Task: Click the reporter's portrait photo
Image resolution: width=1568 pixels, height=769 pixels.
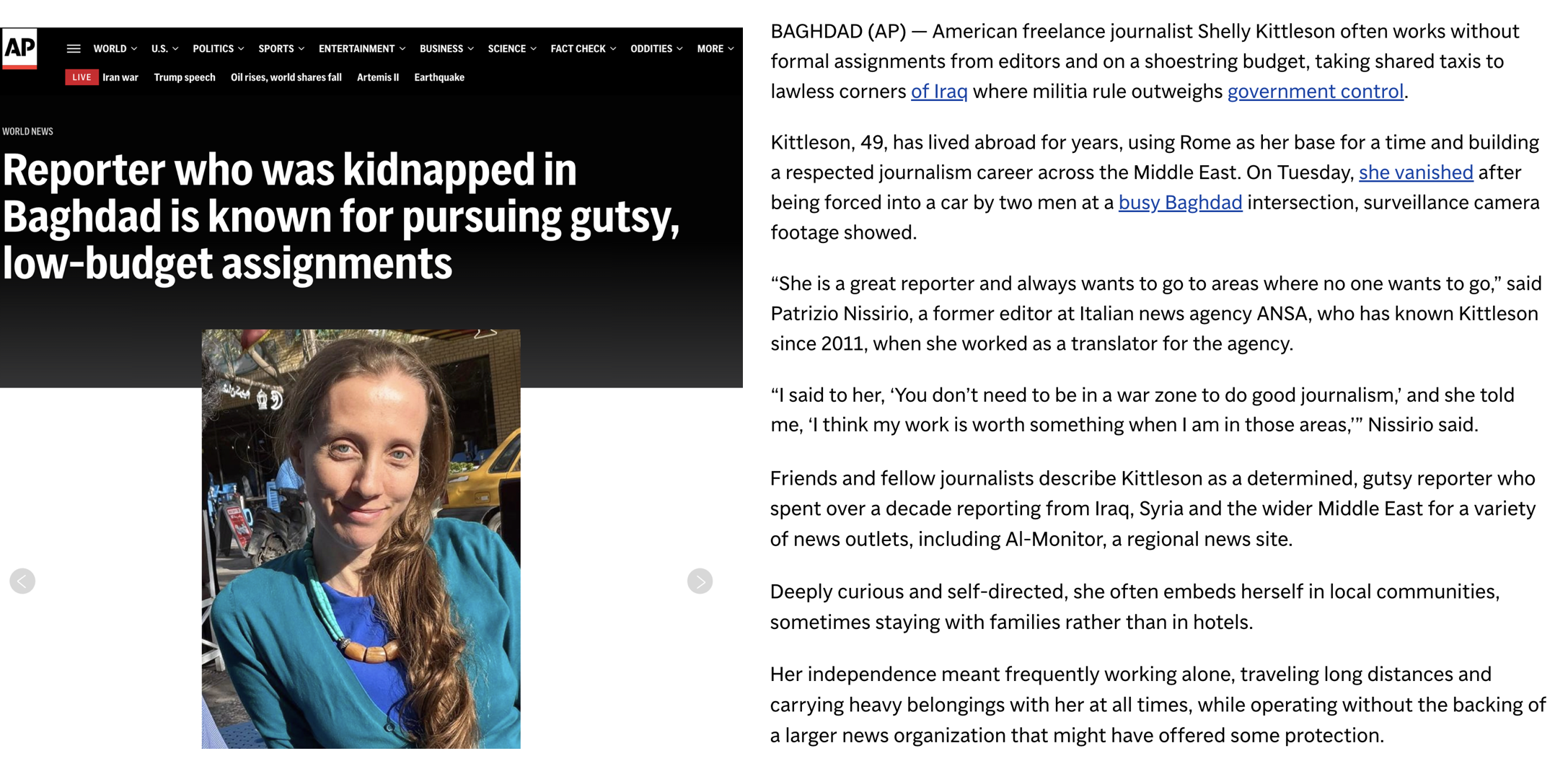Action: [x=361, y=538]
